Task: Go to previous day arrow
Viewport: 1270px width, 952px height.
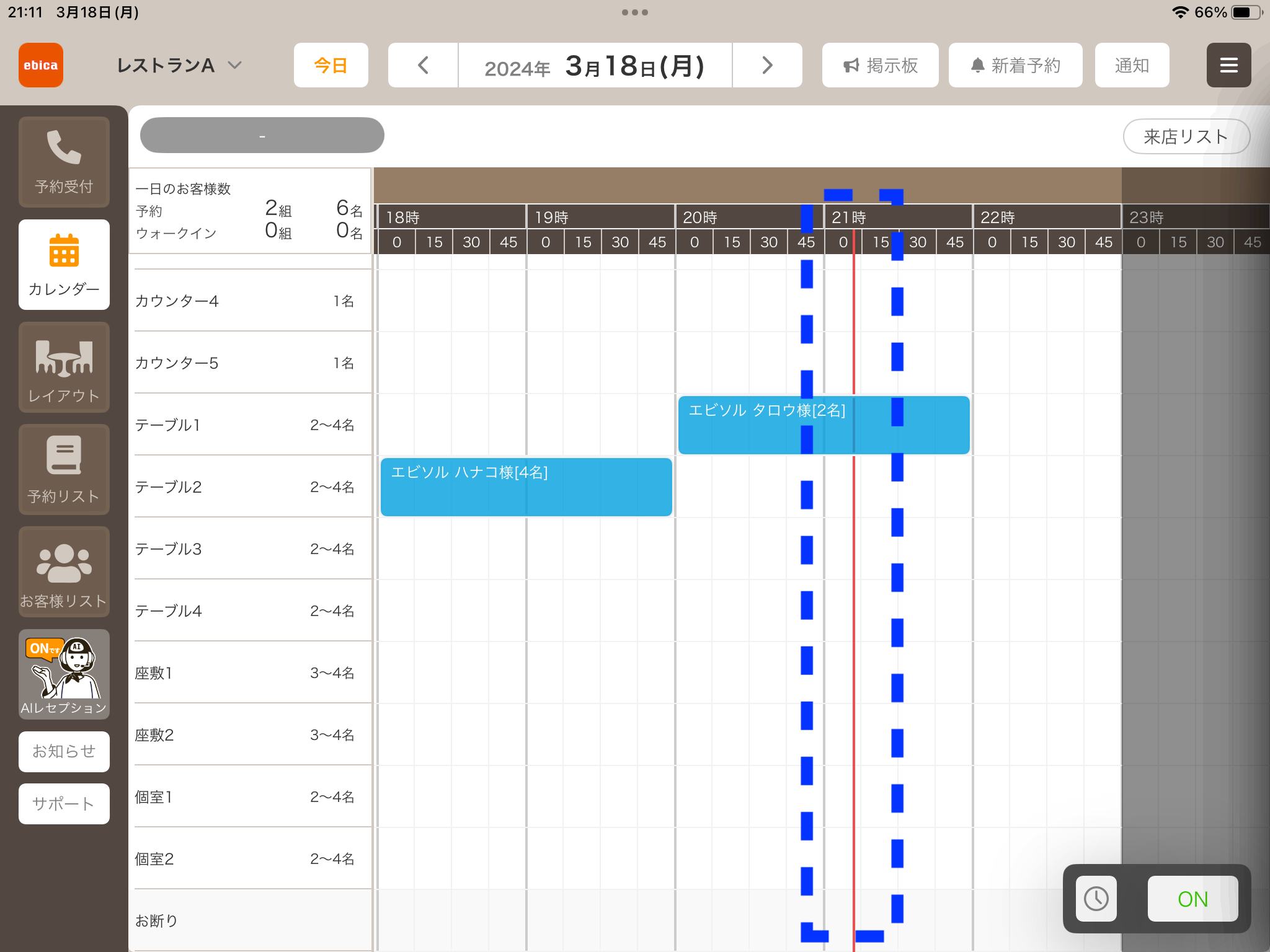Action: pos(423,65)
